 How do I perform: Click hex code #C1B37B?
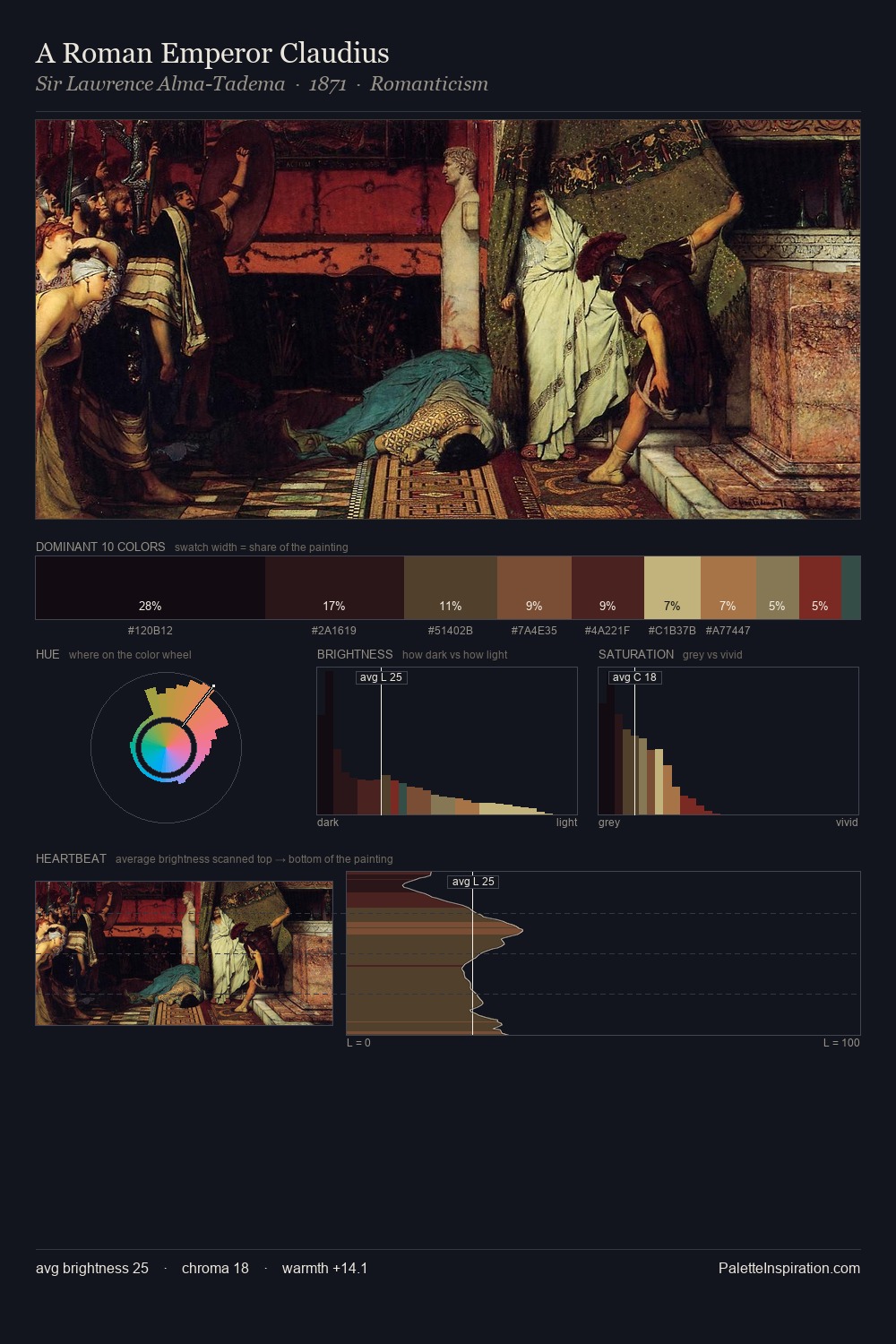click(672, 631)
